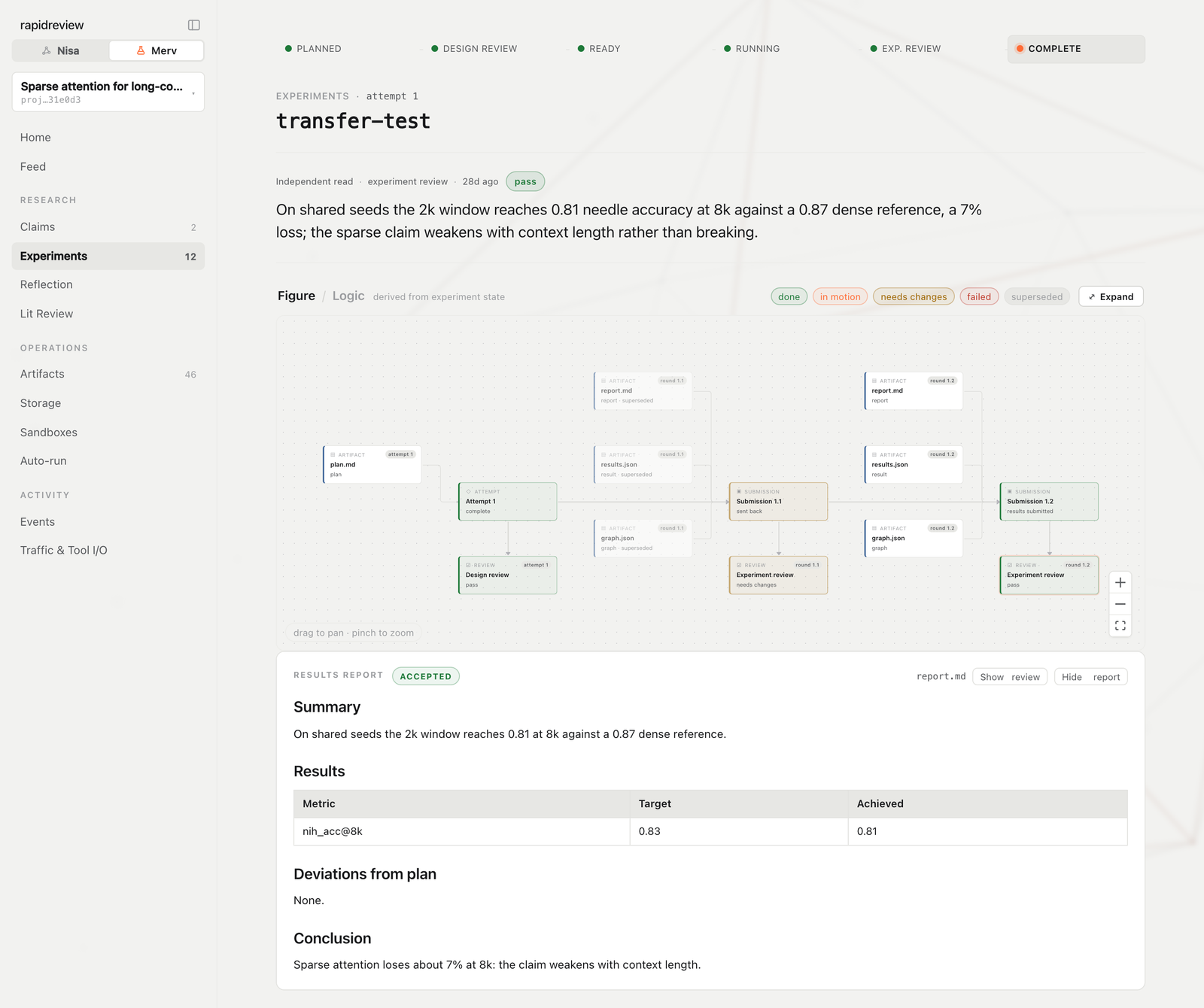Select Experiment review needs changes node
Viewport: 1204px width, 1008px height.
pos(778,575)
